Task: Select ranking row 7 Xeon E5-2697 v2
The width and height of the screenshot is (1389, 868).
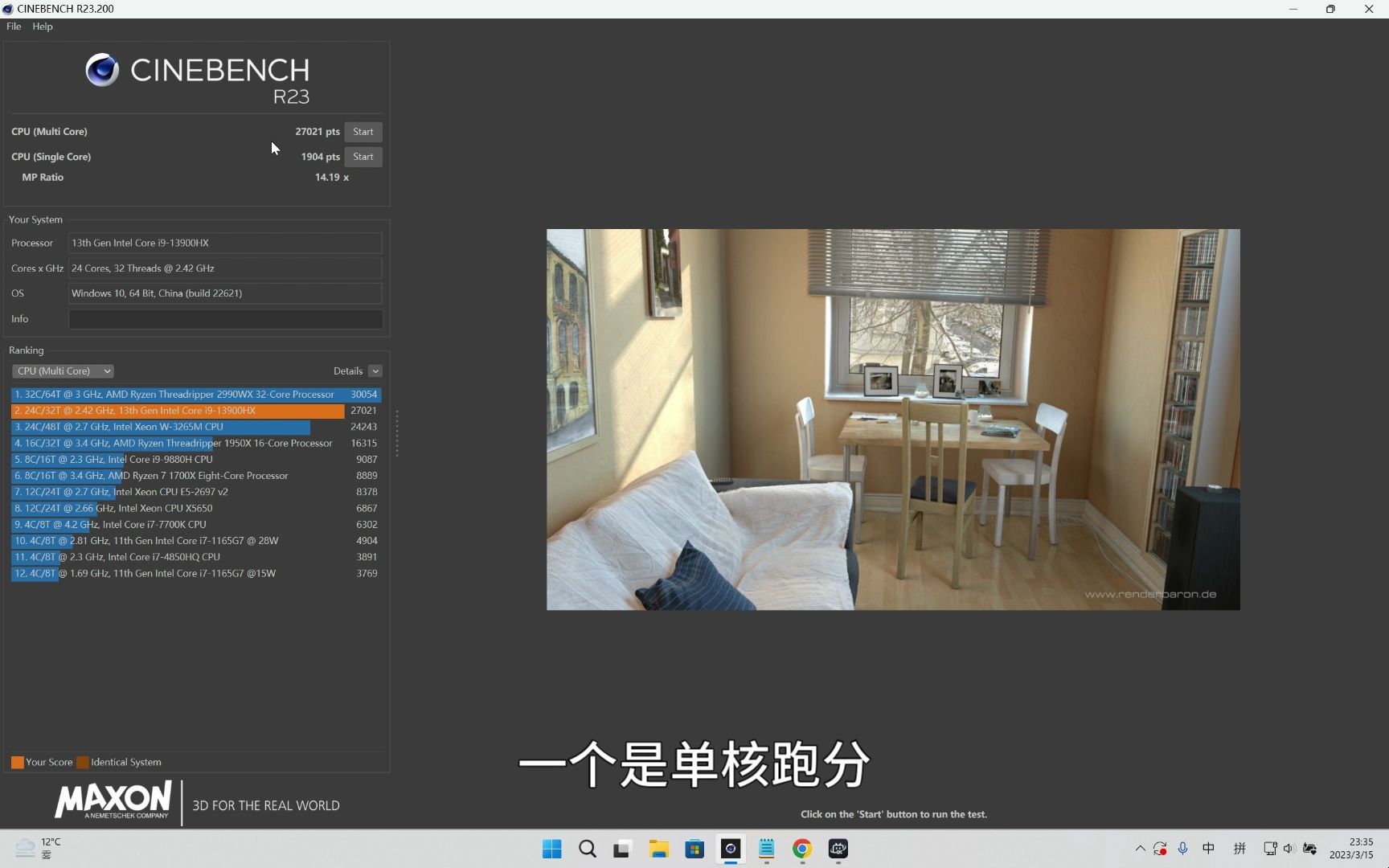Action: 196,492
